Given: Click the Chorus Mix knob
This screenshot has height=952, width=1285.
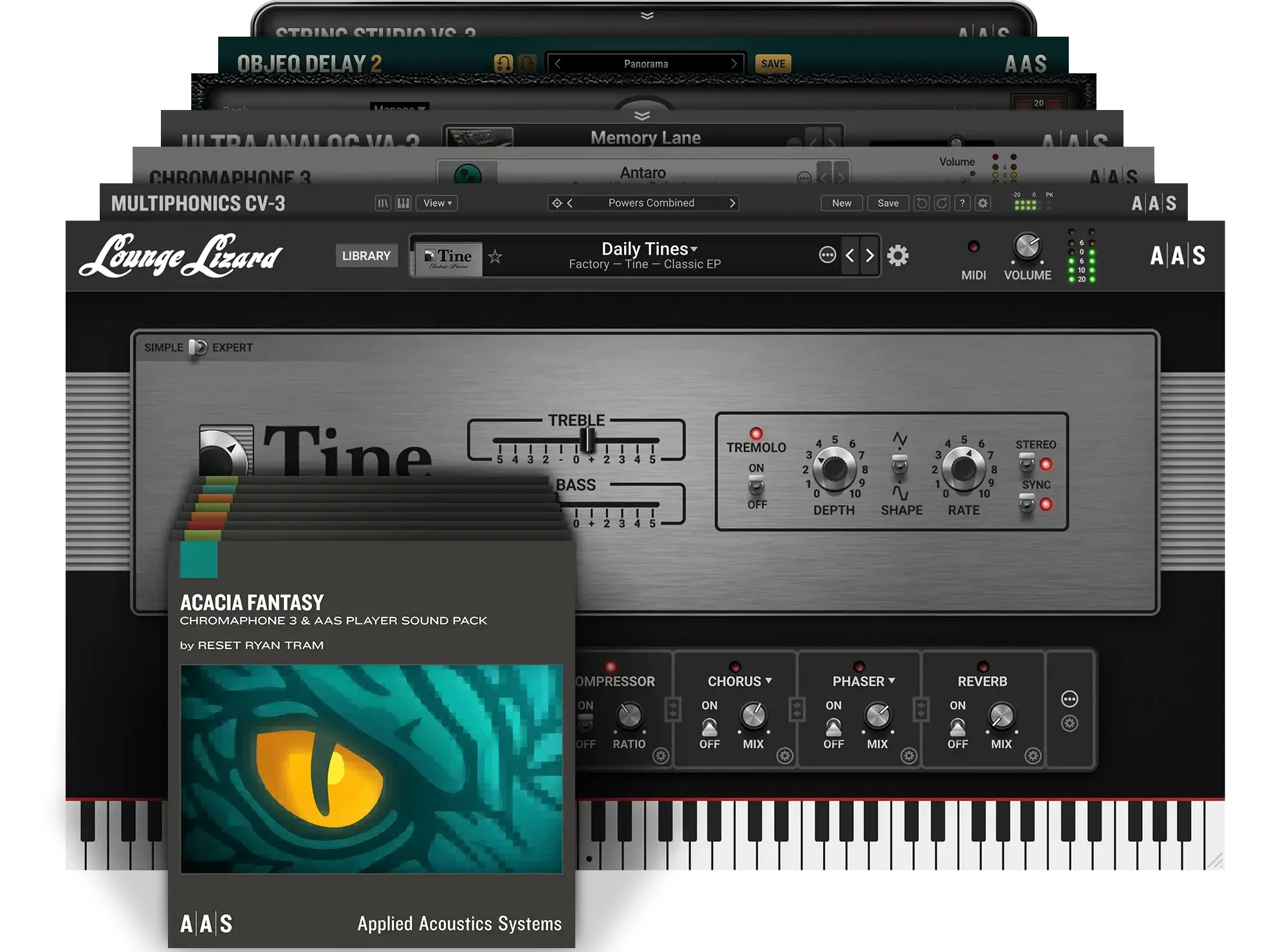Looking at the screenshot, I should point(753,715).
